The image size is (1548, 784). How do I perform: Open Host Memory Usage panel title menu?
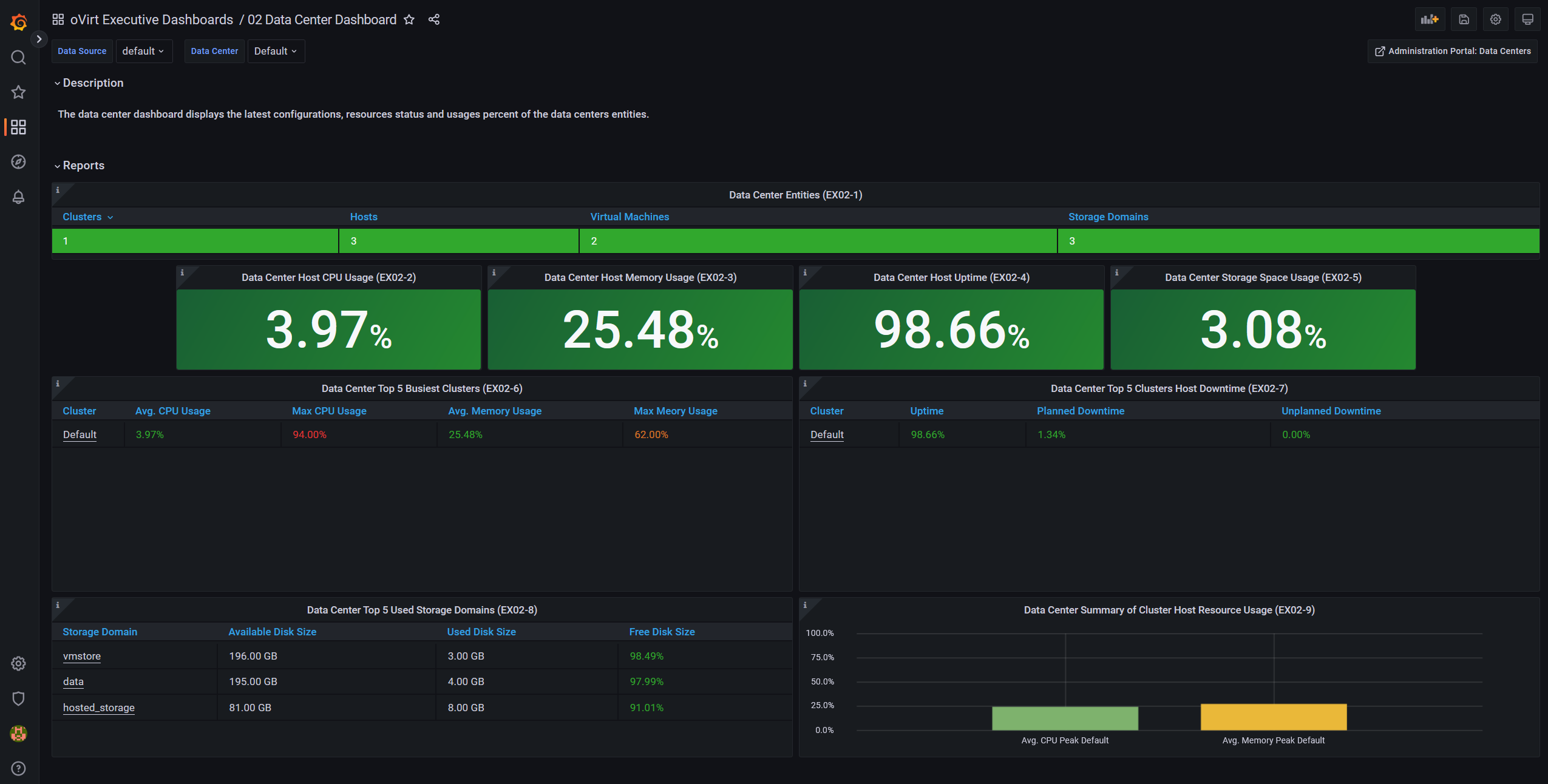tap(640, 277)
